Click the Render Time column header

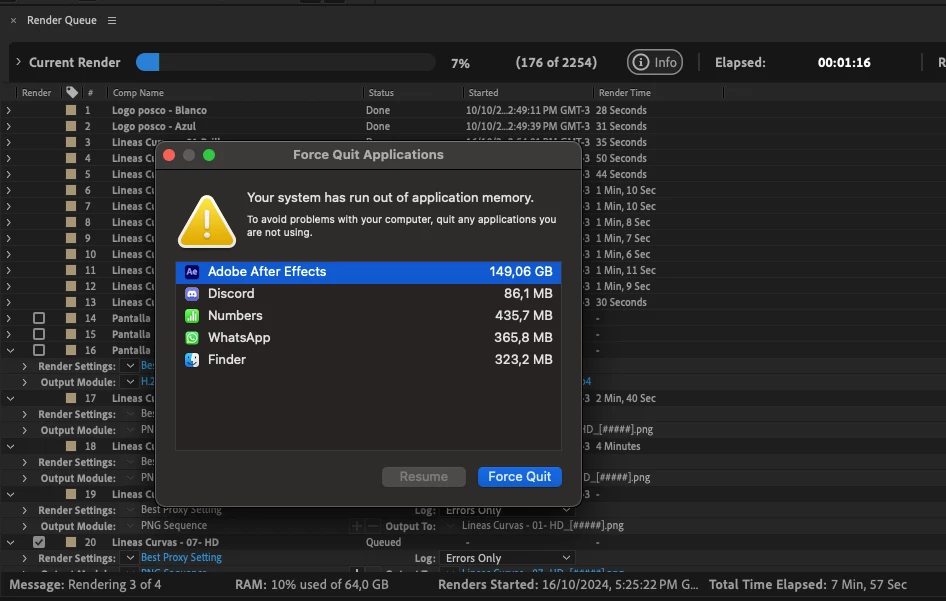[624, 92]
